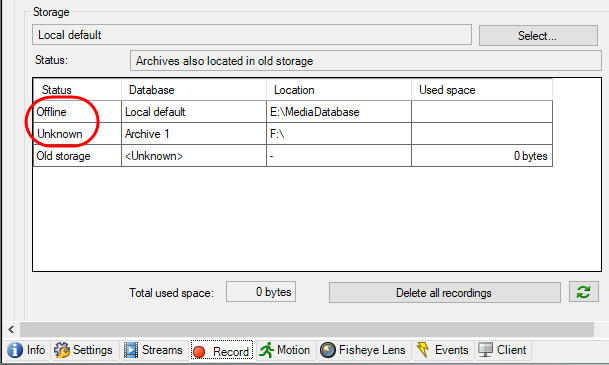Screen dimensions: 609x365
Task: Switch to the Settings tab
Action: [x=84, y=350]
